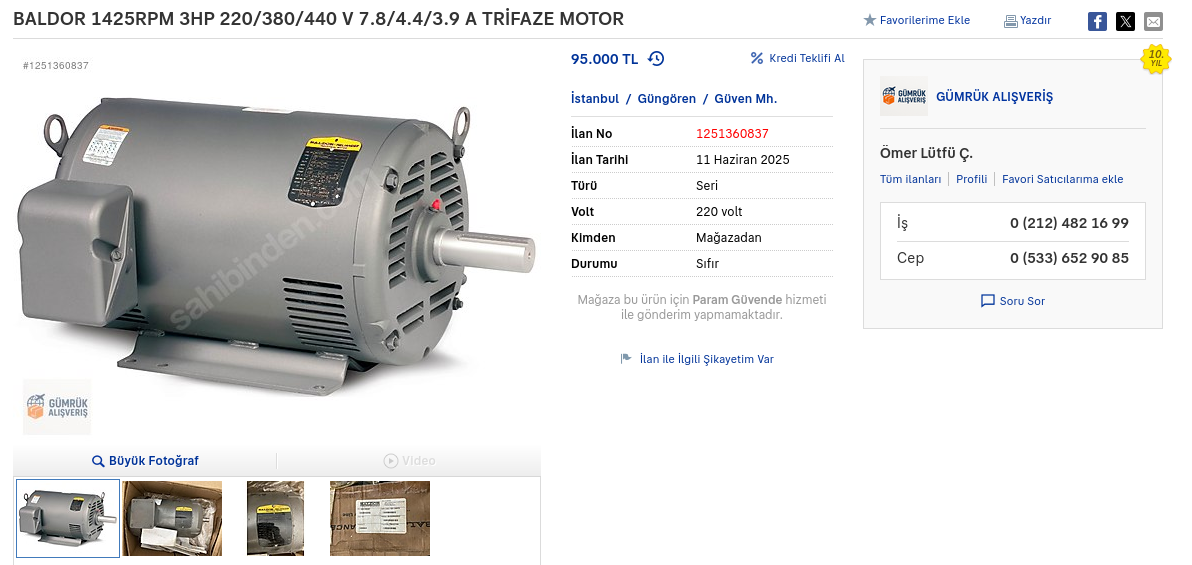Share listing on Facebook icon
Viewport: 1192px width, 565px height.
pos(1097,21)
